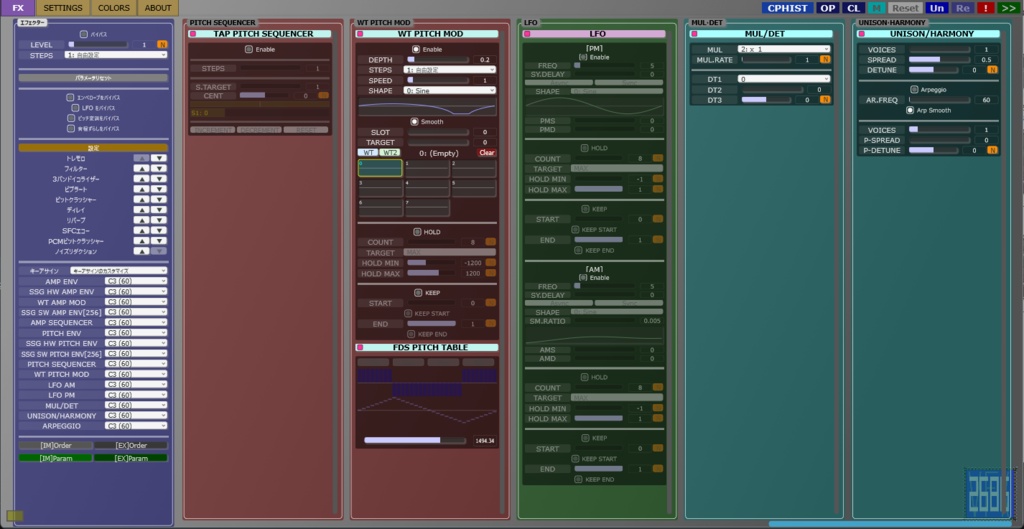Screen dimensions: 1024x529
Task: Move トレモロ effect down with arrow
Action: 159,158
